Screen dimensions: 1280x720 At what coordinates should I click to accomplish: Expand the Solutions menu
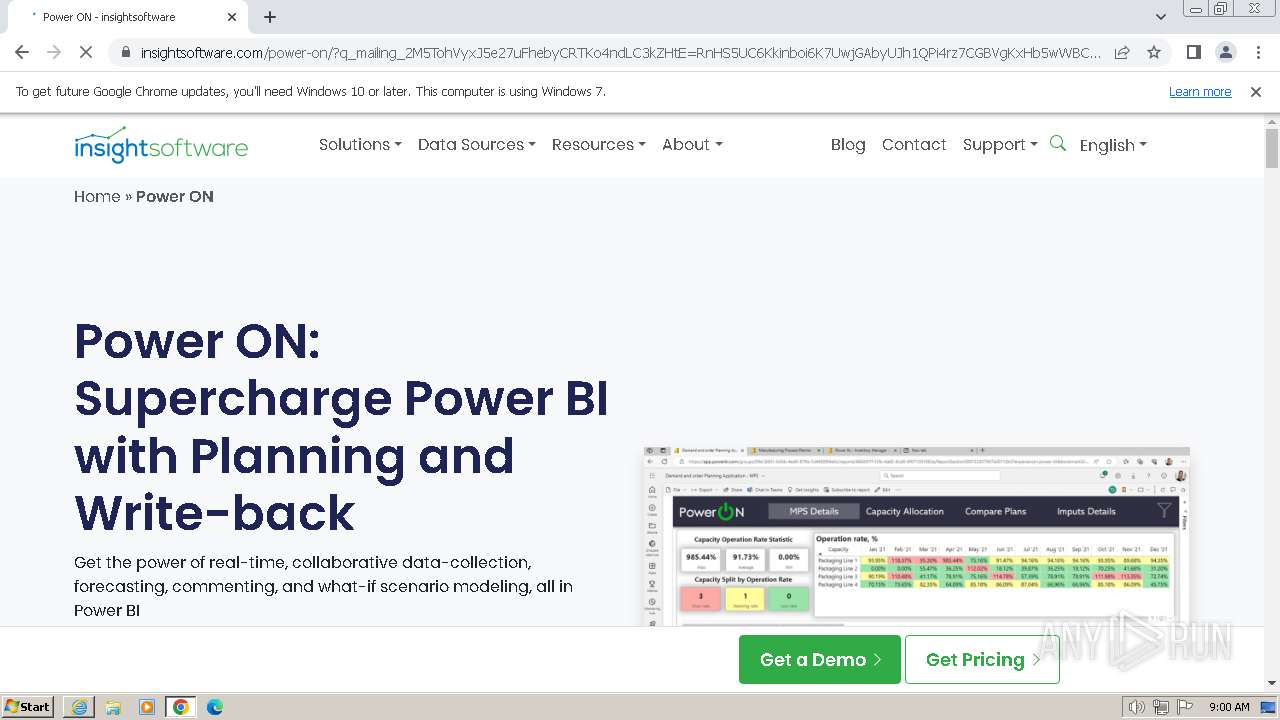tap(360, 144)
